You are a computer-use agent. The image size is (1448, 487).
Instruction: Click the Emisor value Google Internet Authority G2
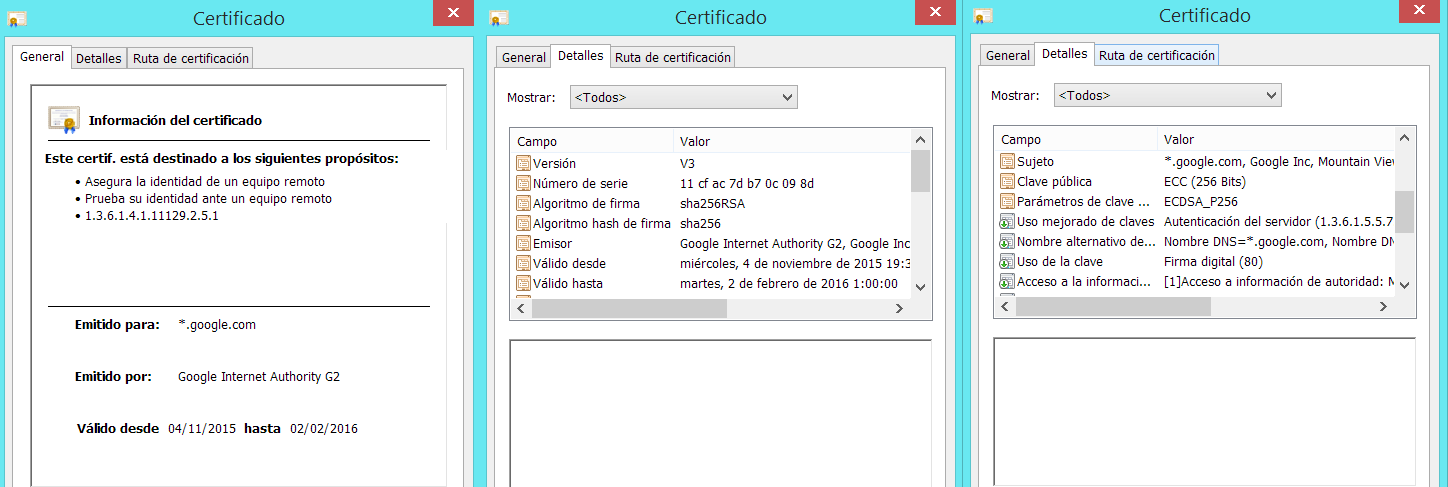coord(795,243)
